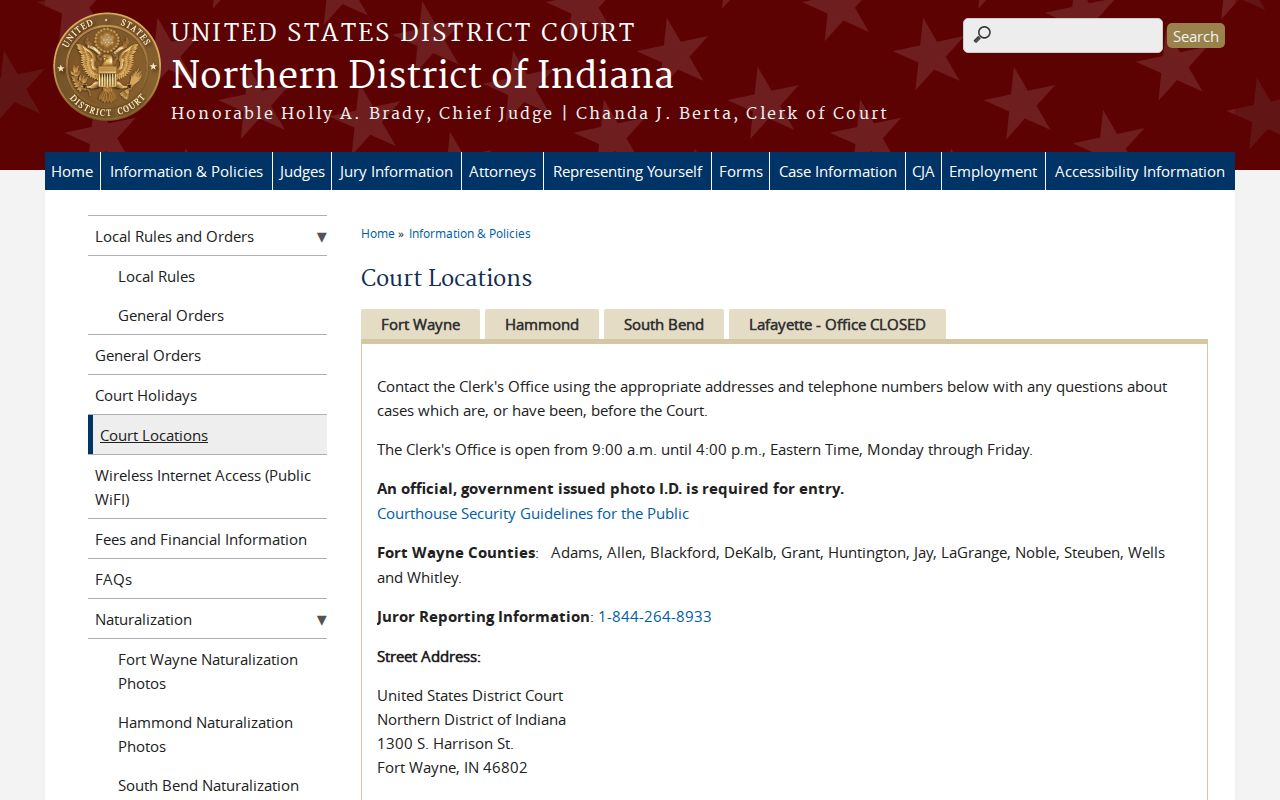Open the Jury Information menu
This screenshot has height=800, width=1280.
click(396, 171)
